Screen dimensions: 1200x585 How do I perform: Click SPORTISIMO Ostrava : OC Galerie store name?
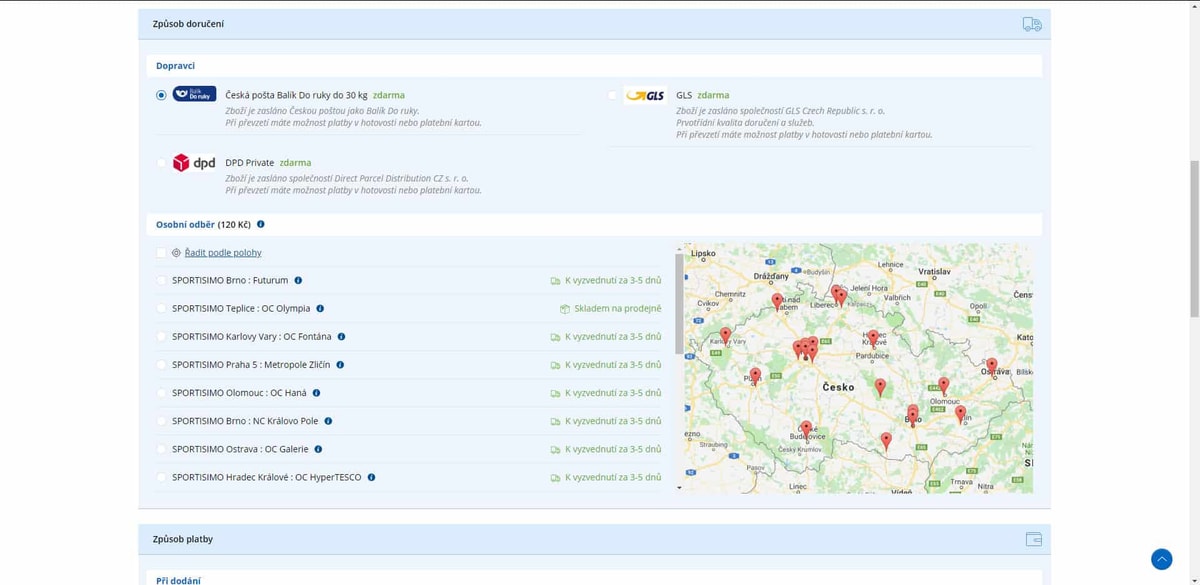[240, 449]
